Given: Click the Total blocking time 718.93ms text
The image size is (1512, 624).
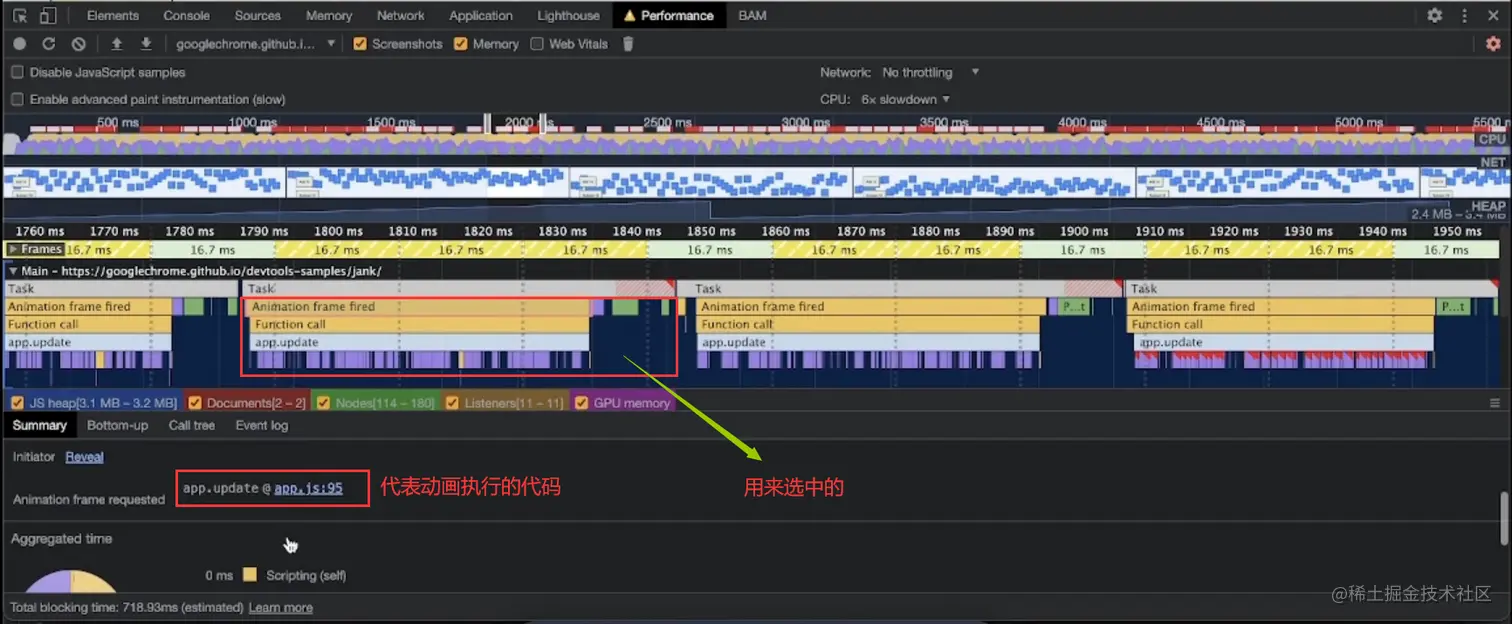Looking at the screenshot, I should 126,608.
